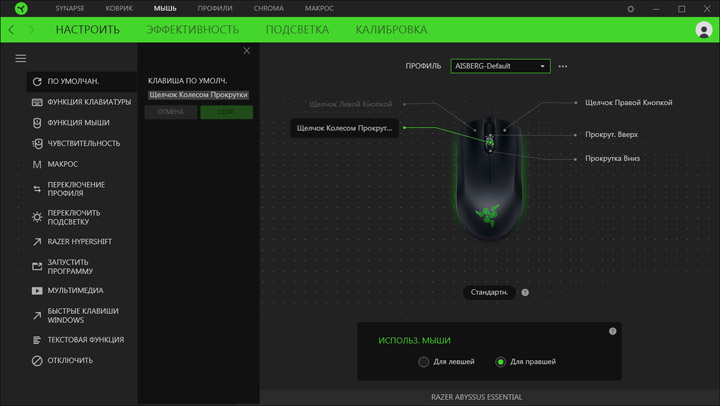Click the macro M icon
This screenshot has height=406, width=720.
37,164
